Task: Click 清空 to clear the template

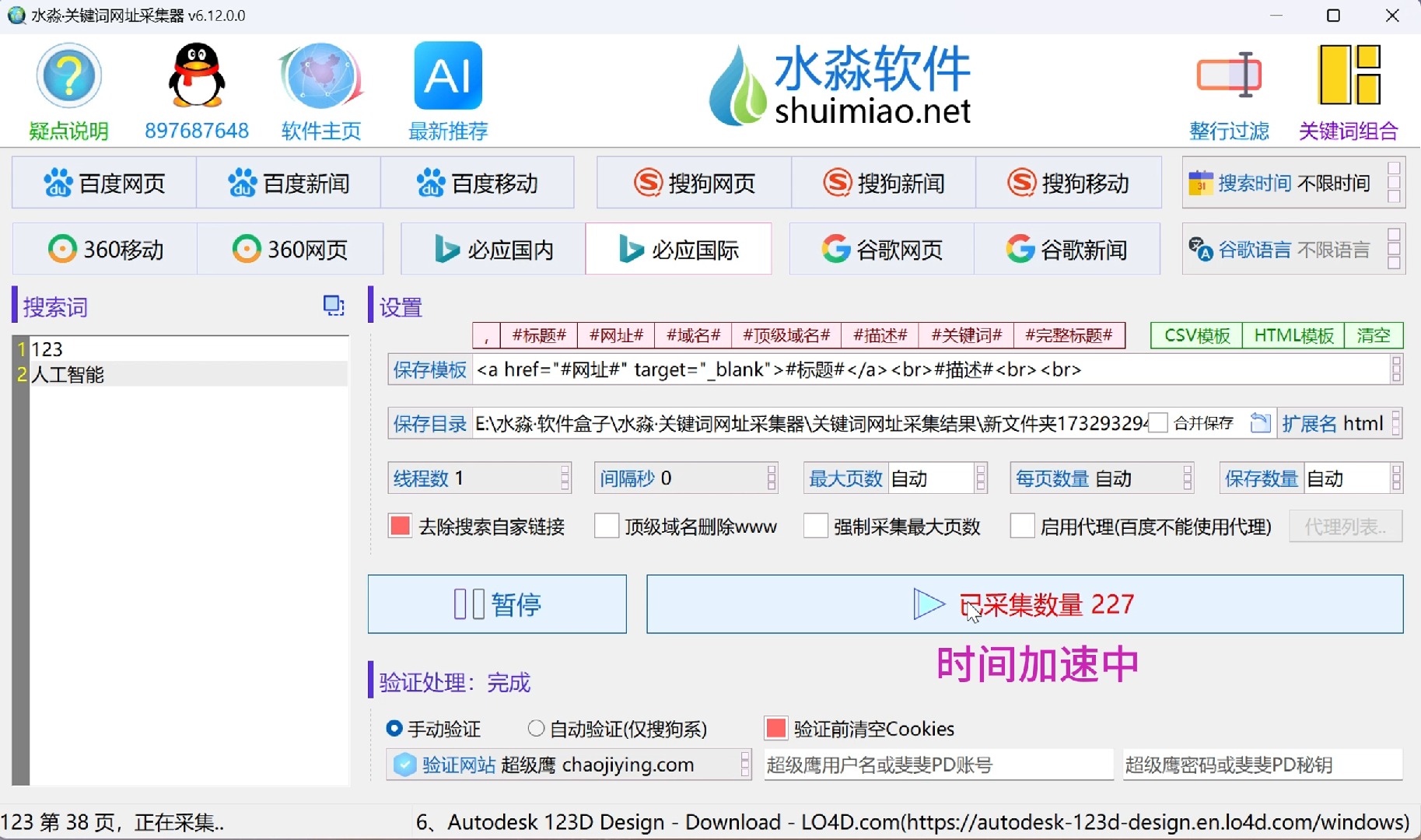Action: tap(1374, 335)
